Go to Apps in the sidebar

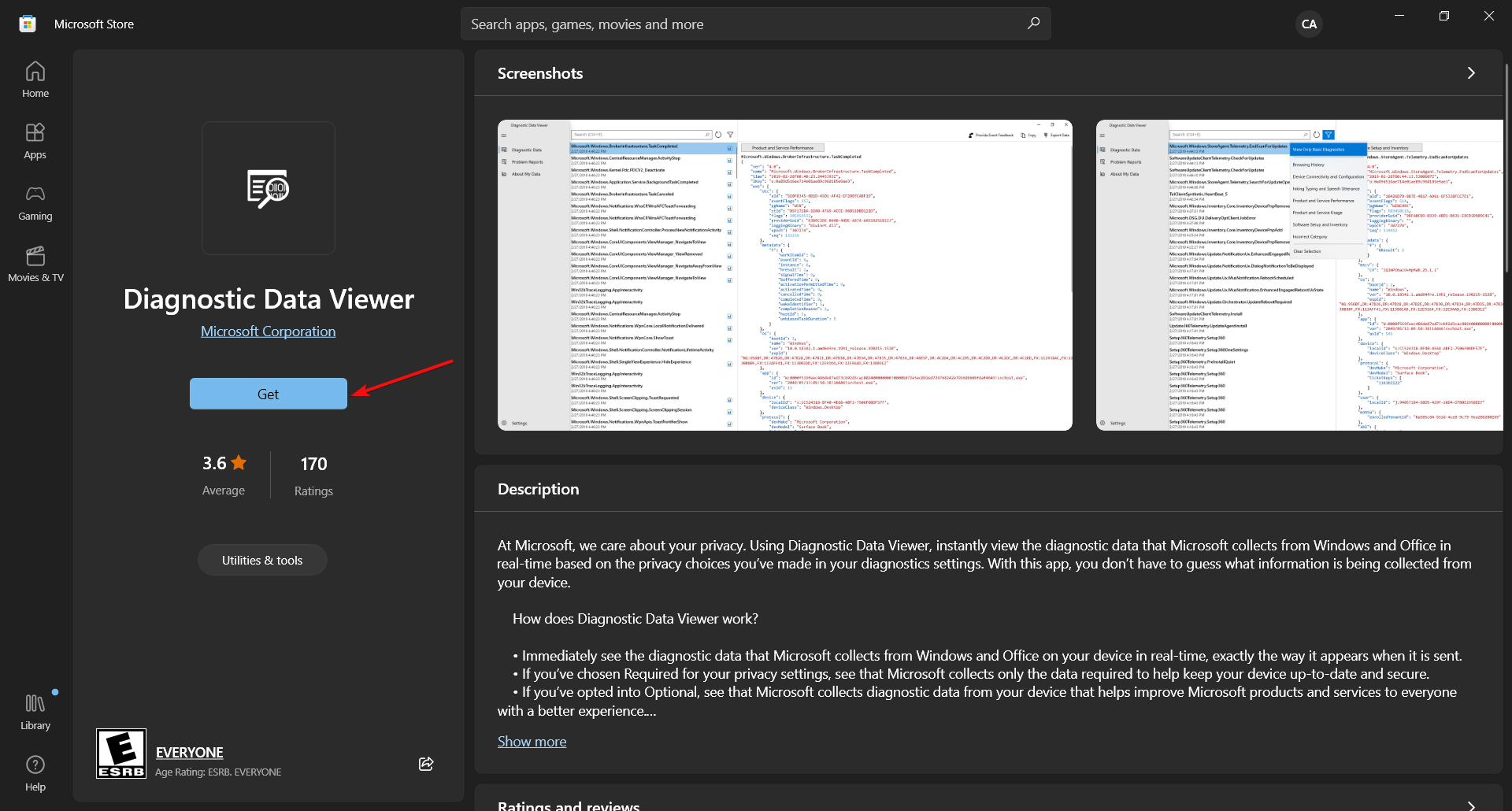click(x=35, y=141)
